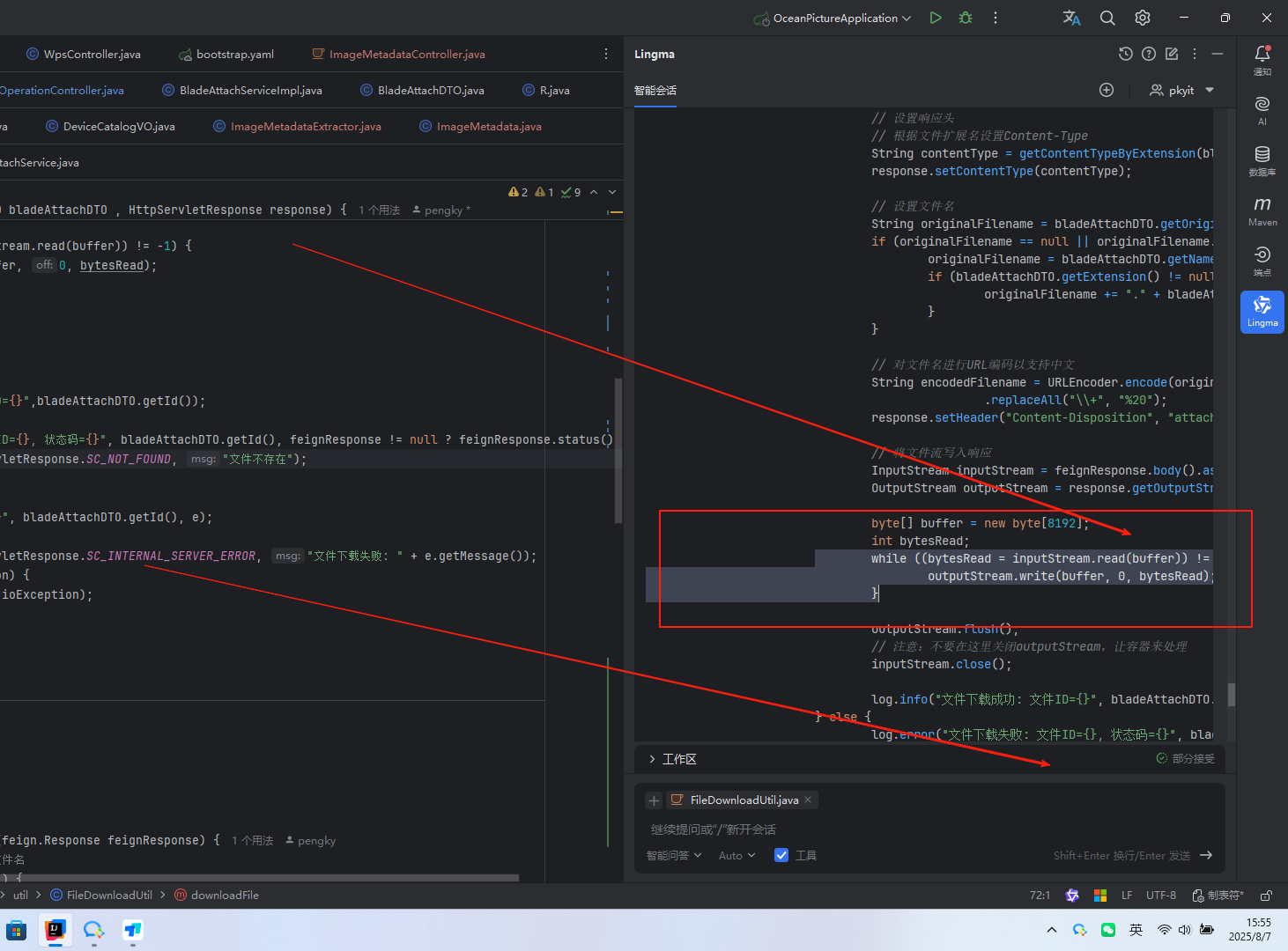1288x951 pixels.
Task: Change the LF line separator
Action: pyautogui.click(x=1127, y=896)
